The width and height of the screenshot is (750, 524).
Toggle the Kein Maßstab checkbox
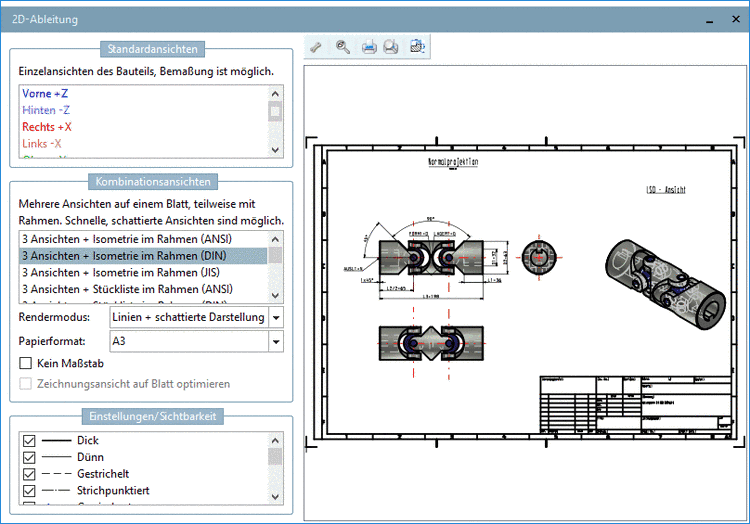coord(26,363)
